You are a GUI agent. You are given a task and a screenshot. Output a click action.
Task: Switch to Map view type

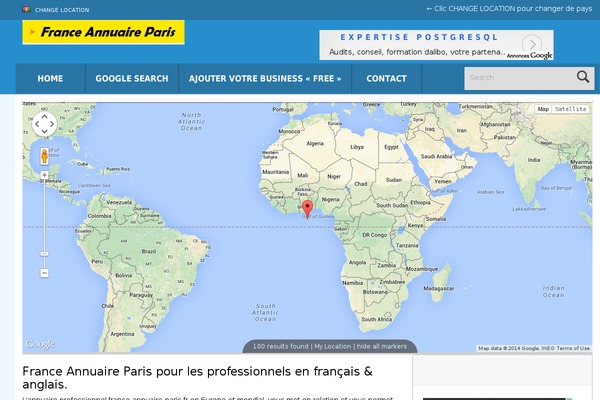(x=543, y=109)
